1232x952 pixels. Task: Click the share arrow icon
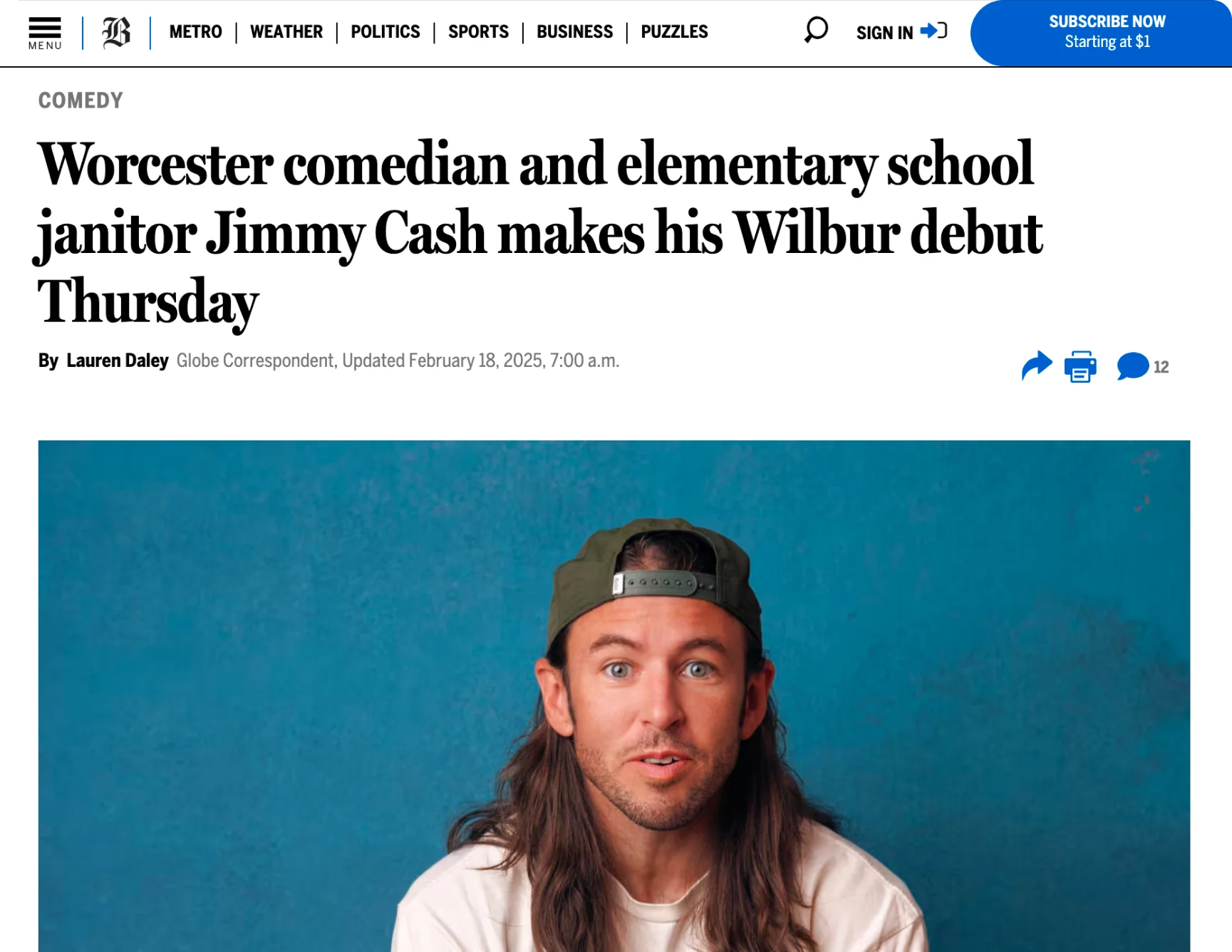(x=1036, y=366)
